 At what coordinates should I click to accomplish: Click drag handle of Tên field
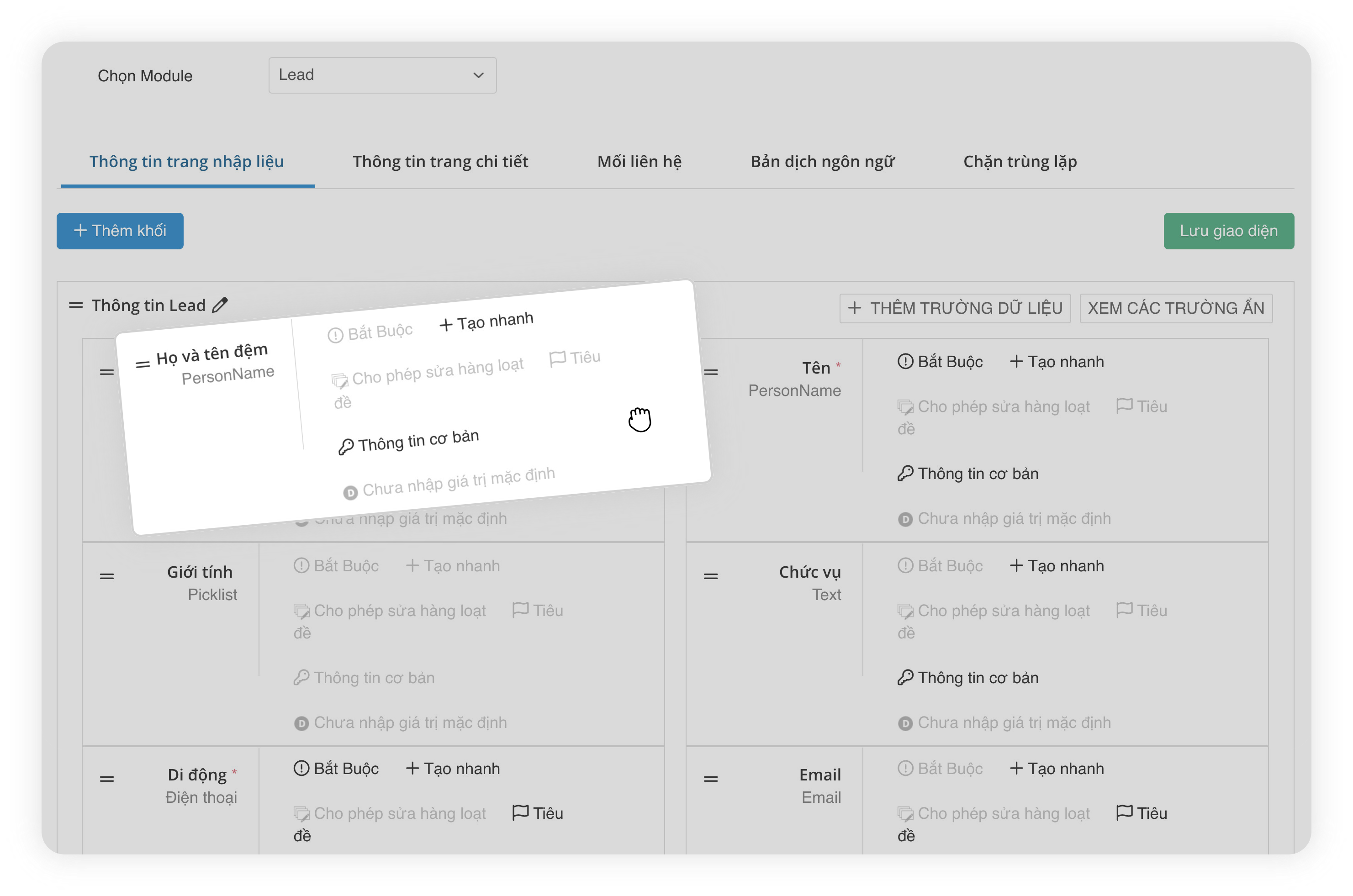pos(710,372)
